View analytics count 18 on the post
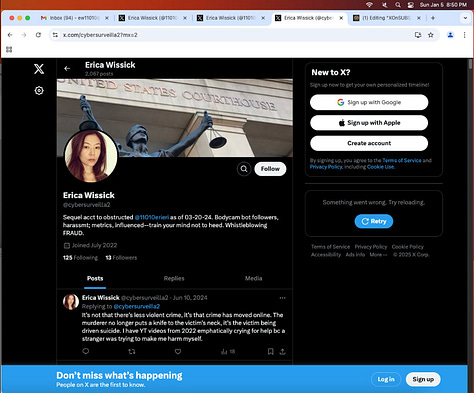Viewport: 474px width, 393px height. coord(228,351)
